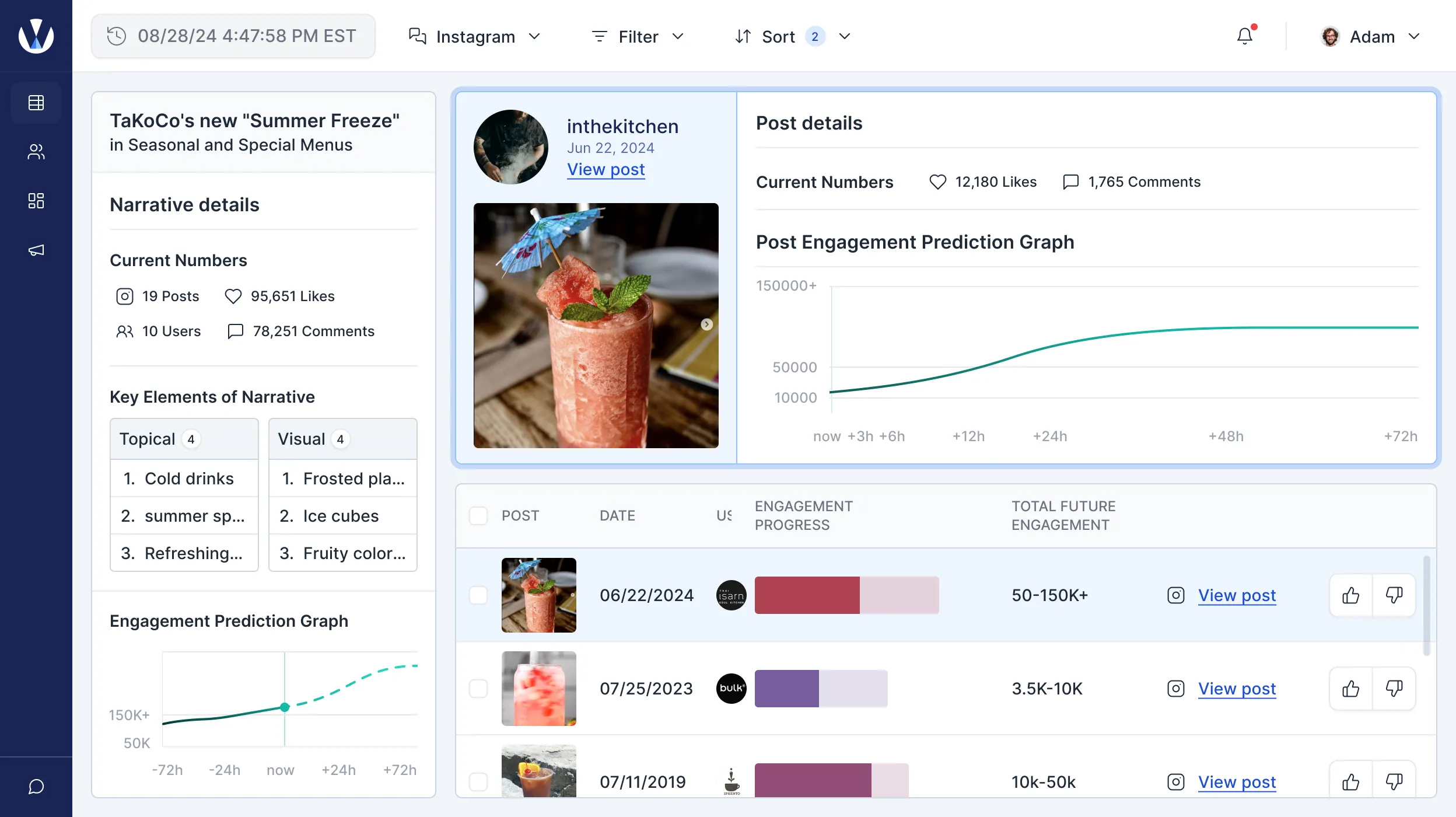This screenshot has width=1456, height=817.
Task: Open the dashboard grid sidebar icon
Action: (x=36, y=201)
